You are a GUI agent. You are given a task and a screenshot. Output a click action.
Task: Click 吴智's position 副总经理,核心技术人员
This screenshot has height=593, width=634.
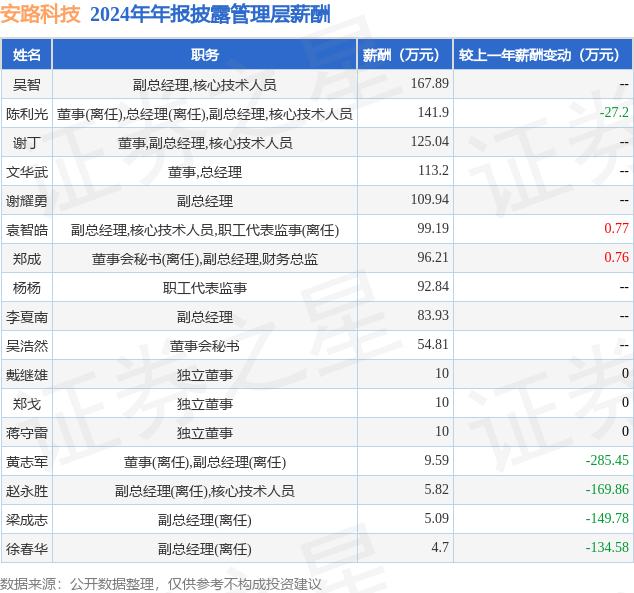coord(205,85)
